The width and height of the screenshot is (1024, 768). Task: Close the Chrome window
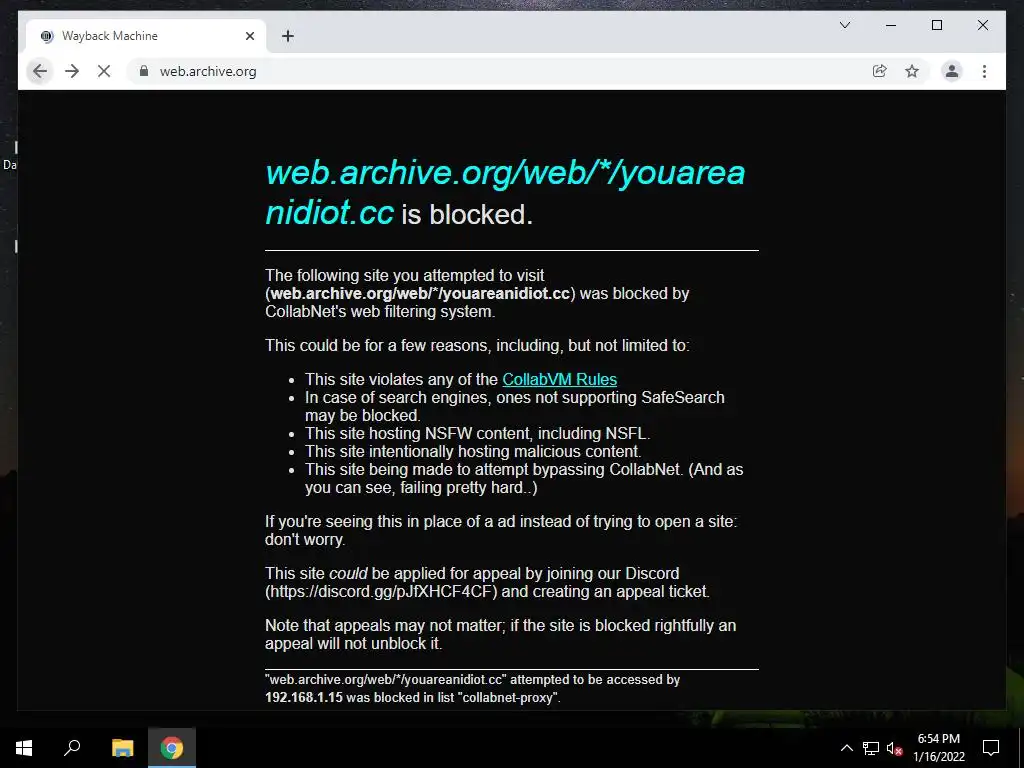[982, 25]
